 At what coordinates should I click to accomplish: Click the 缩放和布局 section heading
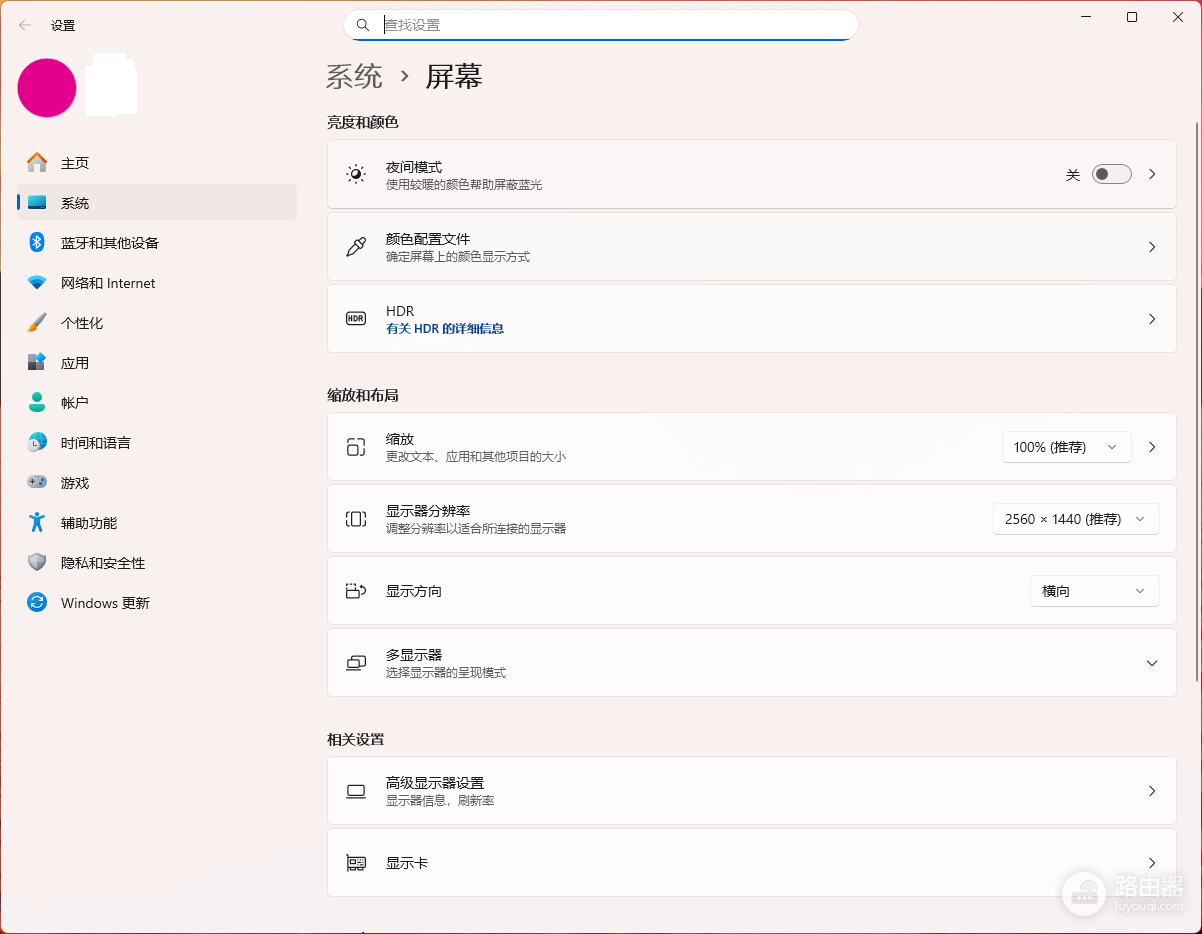(363, 395)
